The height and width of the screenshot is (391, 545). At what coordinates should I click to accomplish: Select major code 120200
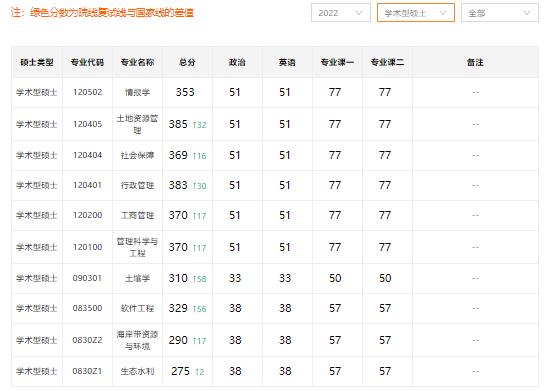pyautogui.click(x=87, y=215)
